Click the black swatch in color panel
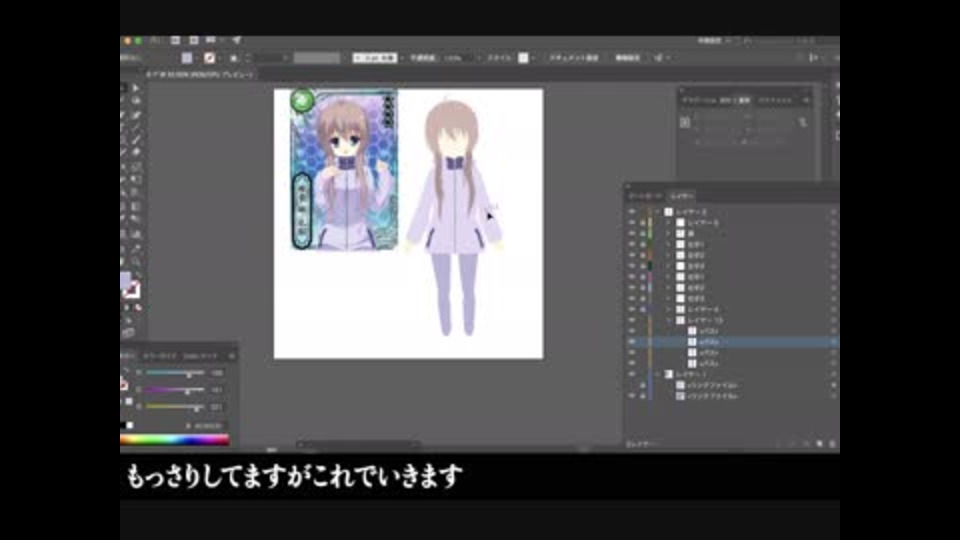The image size is (960, 540). point(123,426)
